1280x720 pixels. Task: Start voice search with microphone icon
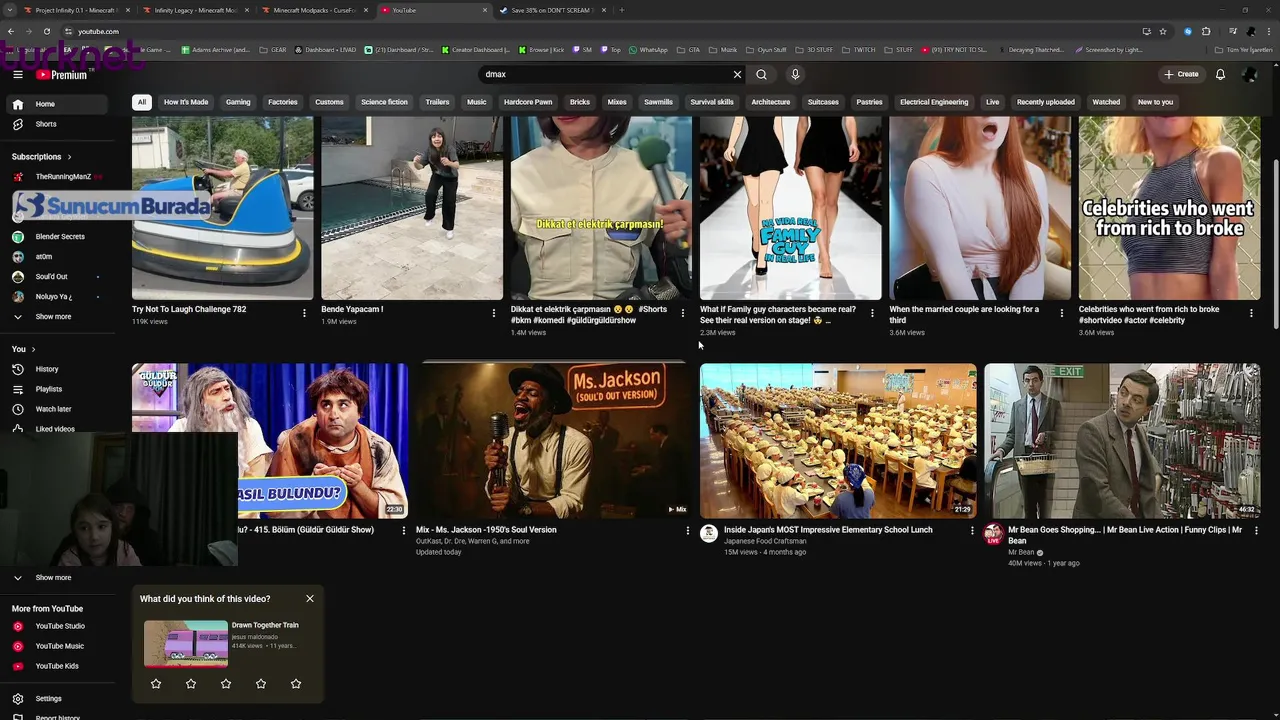pyautogui.click(x=795, y=74)
